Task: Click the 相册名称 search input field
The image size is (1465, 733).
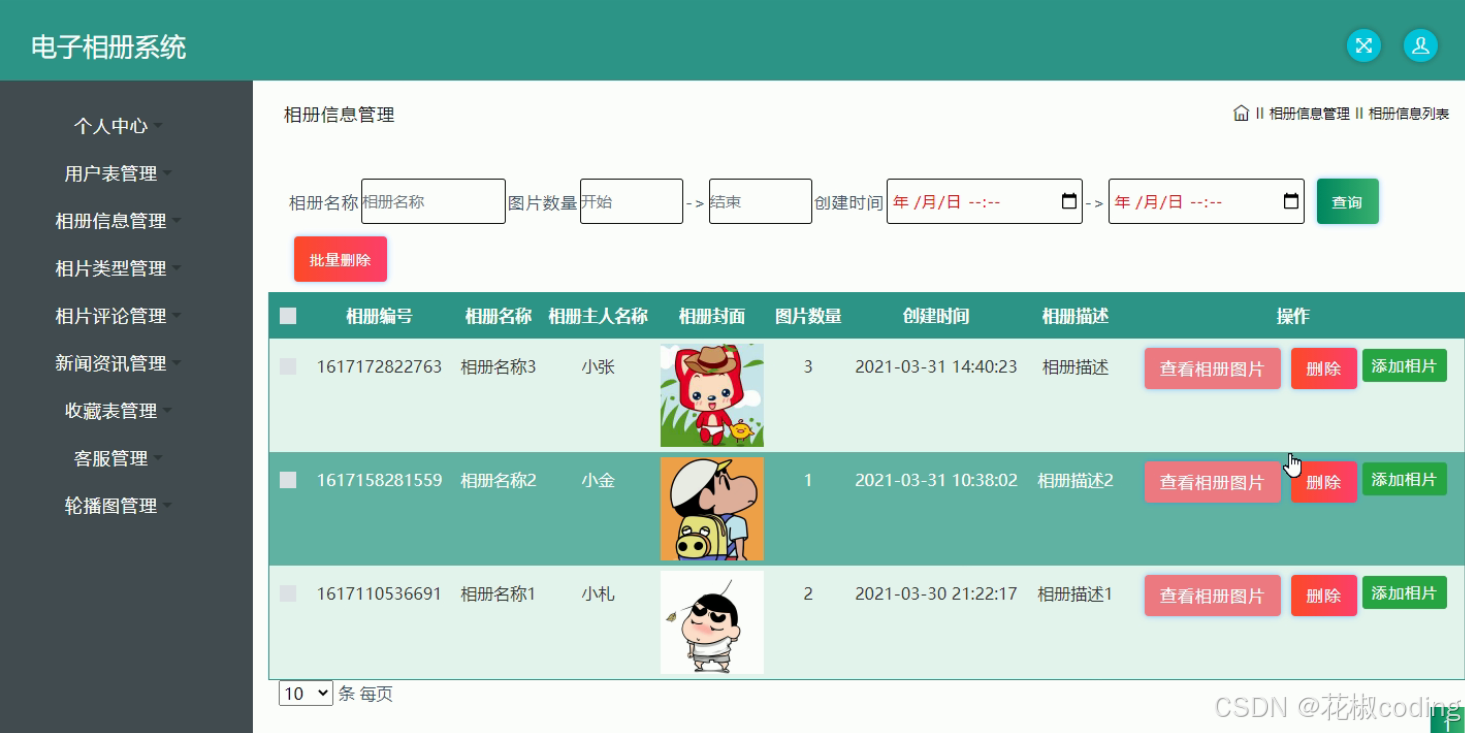Action: pyautogui.click(x=433, y=201)
